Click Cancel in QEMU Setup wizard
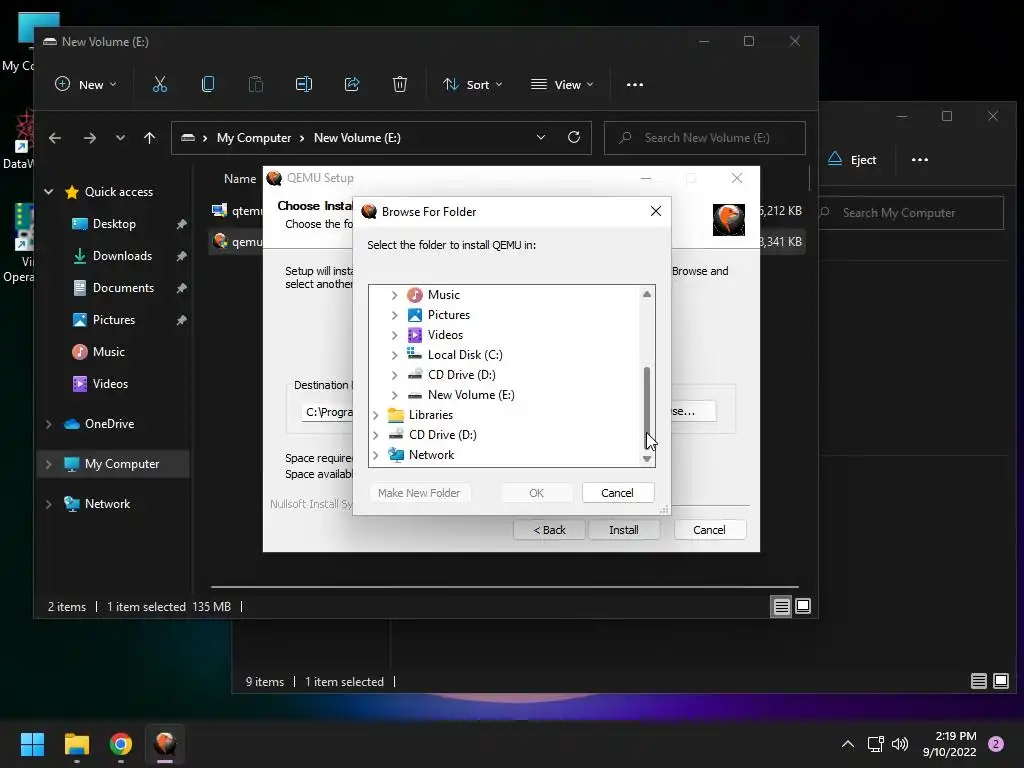The width and height of the screenshot is (1024, 768). tap(709, 530)
